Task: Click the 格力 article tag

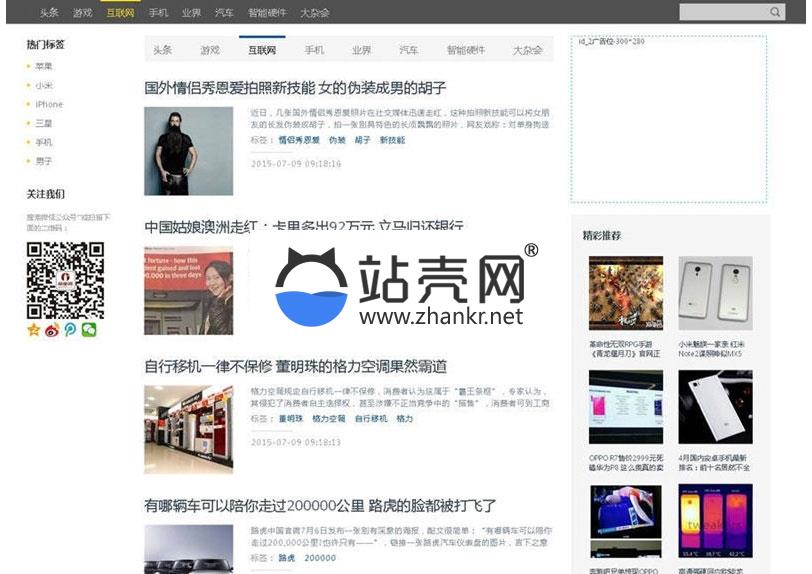Action: tap(404, 419)
